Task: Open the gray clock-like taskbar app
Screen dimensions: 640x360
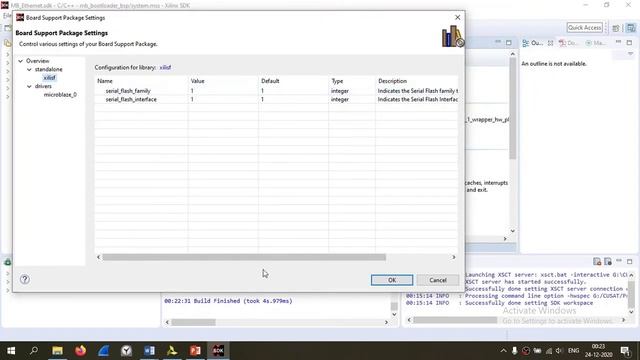Action: pyautogui.click(x=127, y=351)
